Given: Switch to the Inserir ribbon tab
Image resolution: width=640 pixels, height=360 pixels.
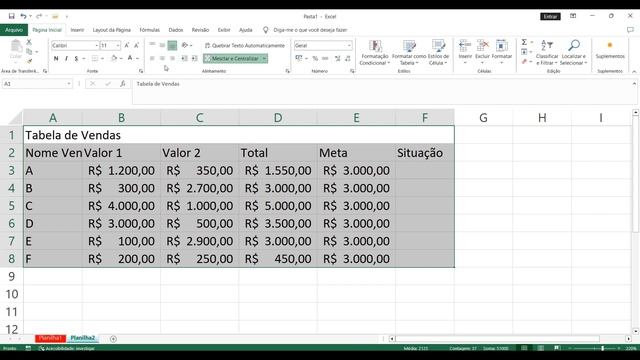Looking at the screenshot, I should pos(77,30).
